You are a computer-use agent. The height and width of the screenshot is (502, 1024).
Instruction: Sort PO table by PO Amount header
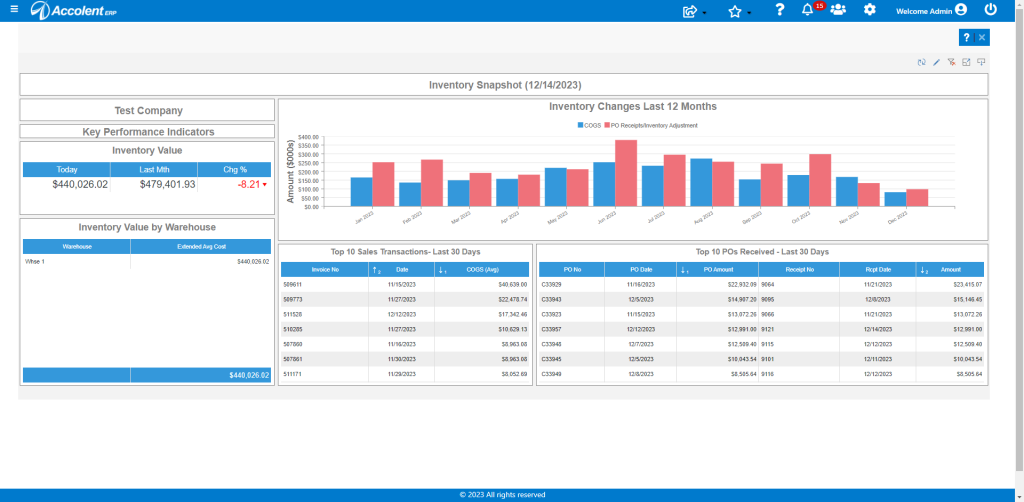click(x=717, y=269)
